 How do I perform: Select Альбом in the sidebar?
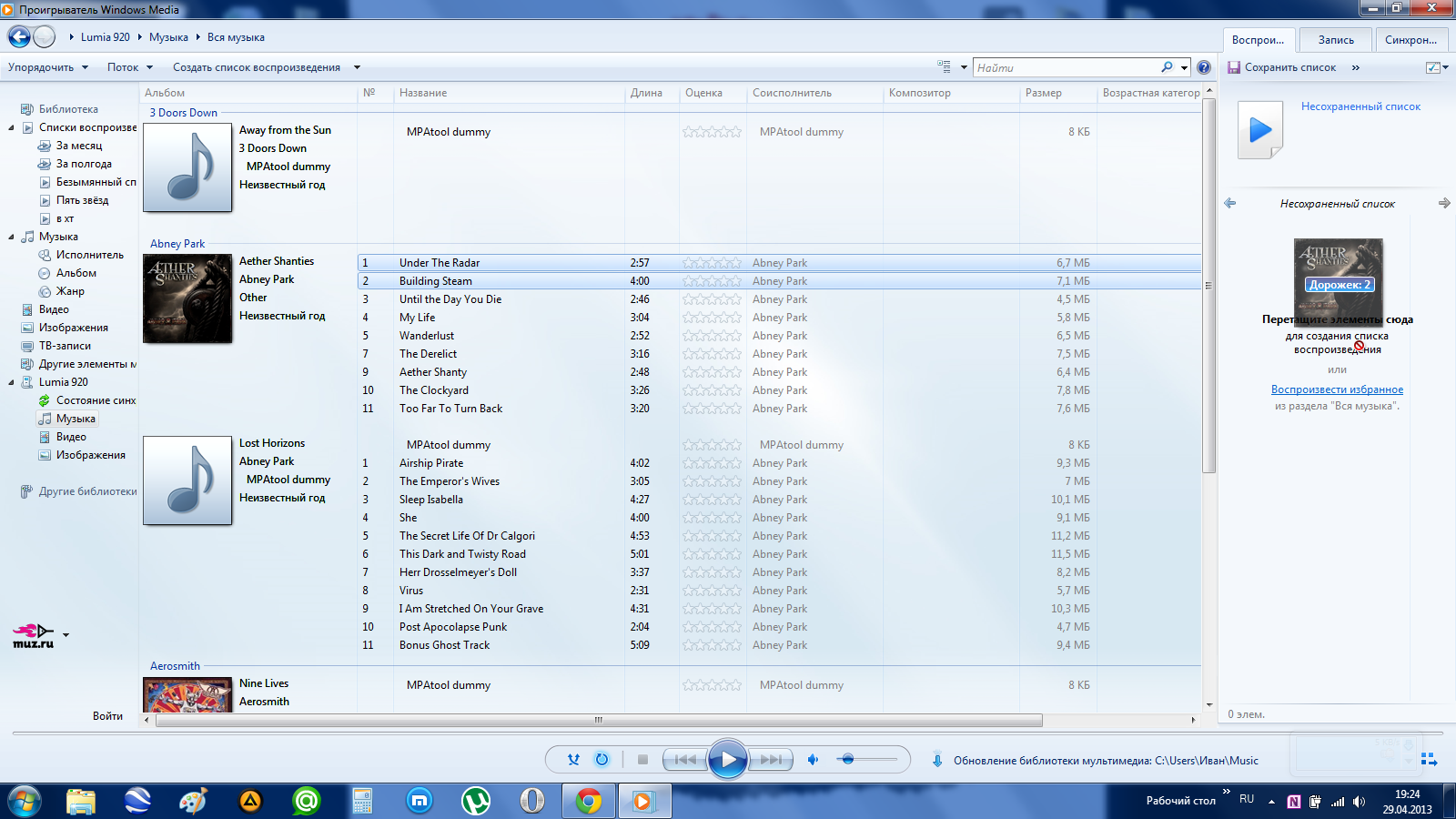[76, 273]
